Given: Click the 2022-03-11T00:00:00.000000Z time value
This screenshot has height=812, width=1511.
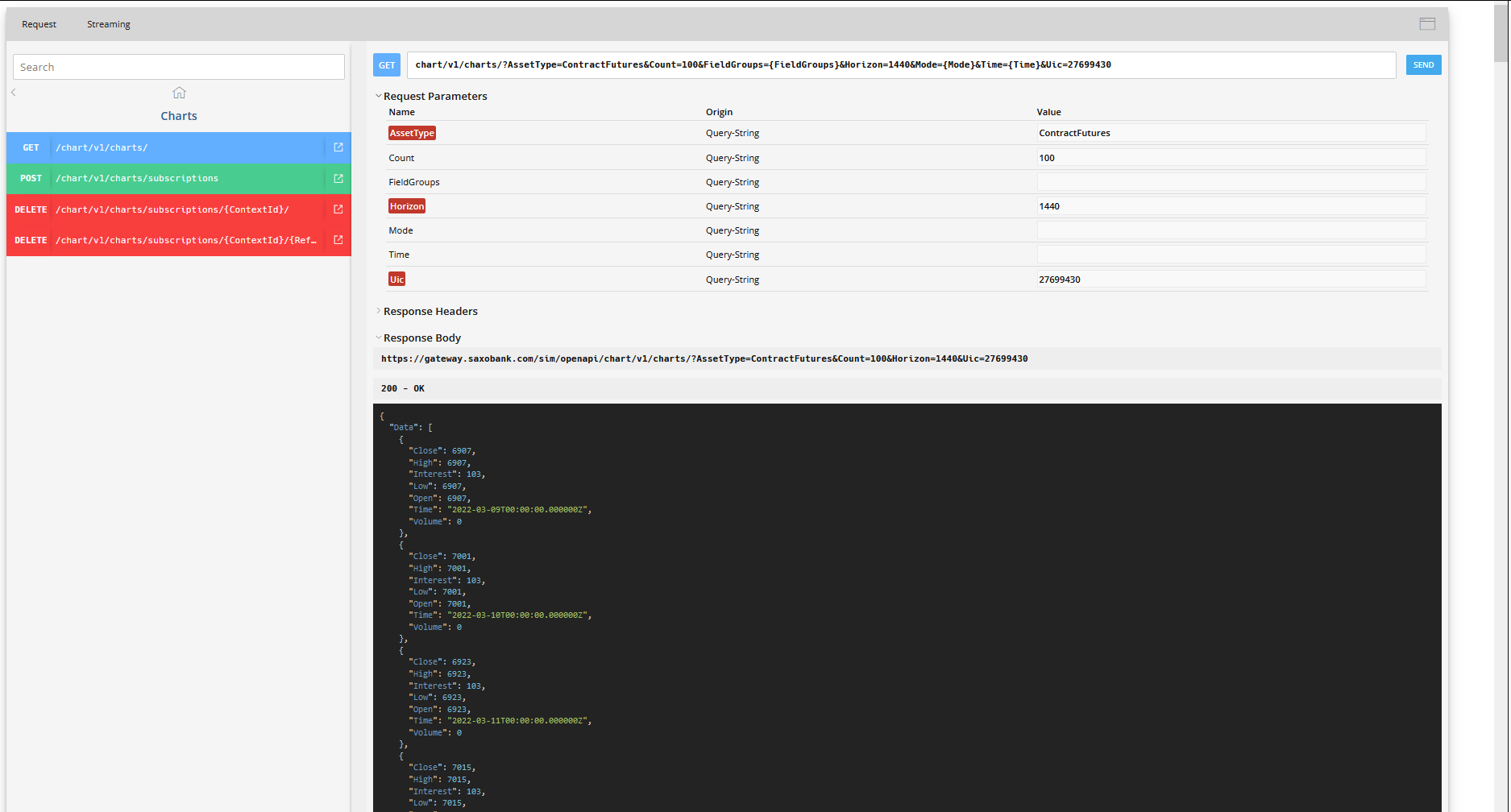Looking at the screenshot, I should 517,721.
